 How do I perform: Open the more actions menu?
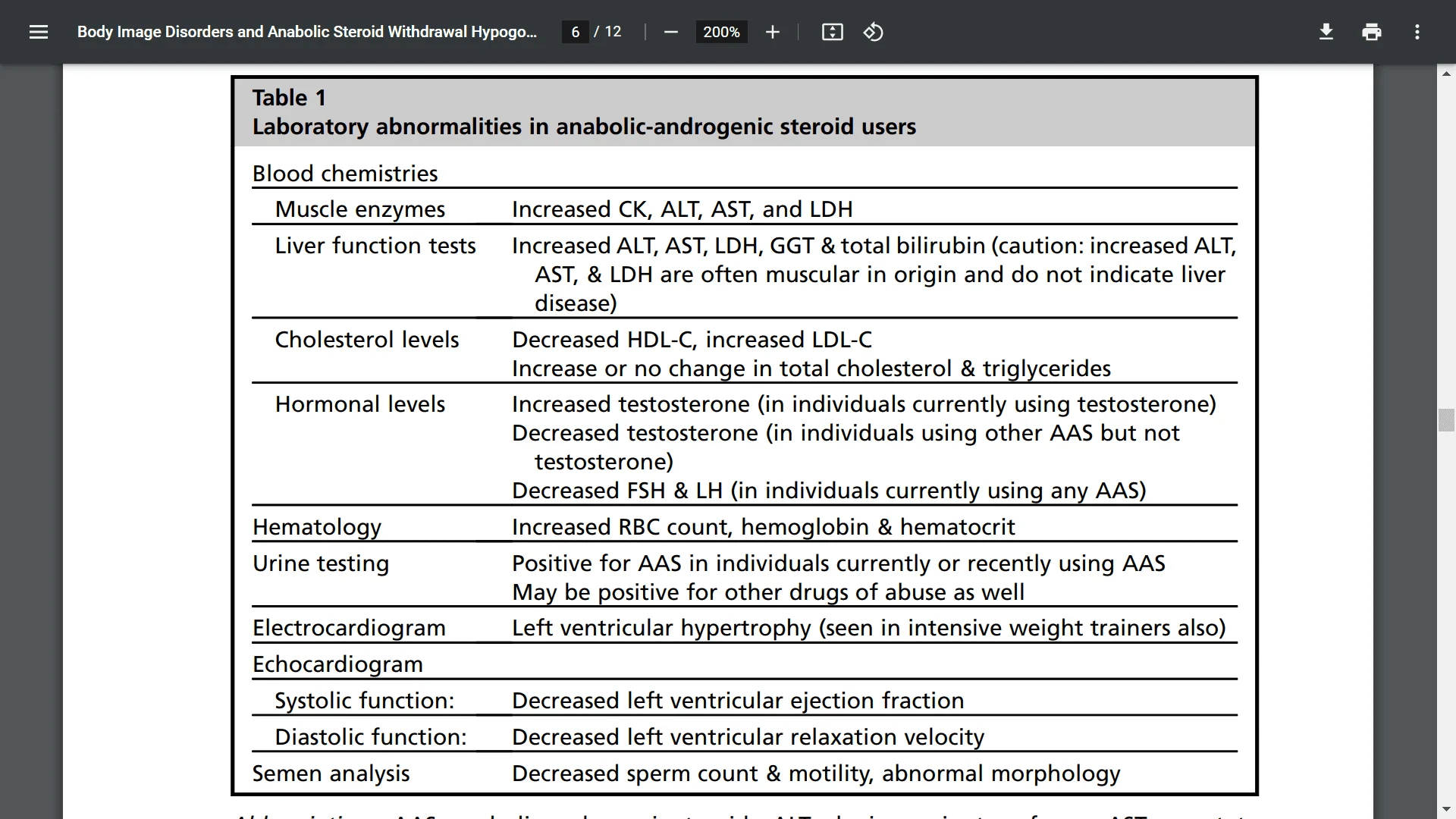[1417, 32]
